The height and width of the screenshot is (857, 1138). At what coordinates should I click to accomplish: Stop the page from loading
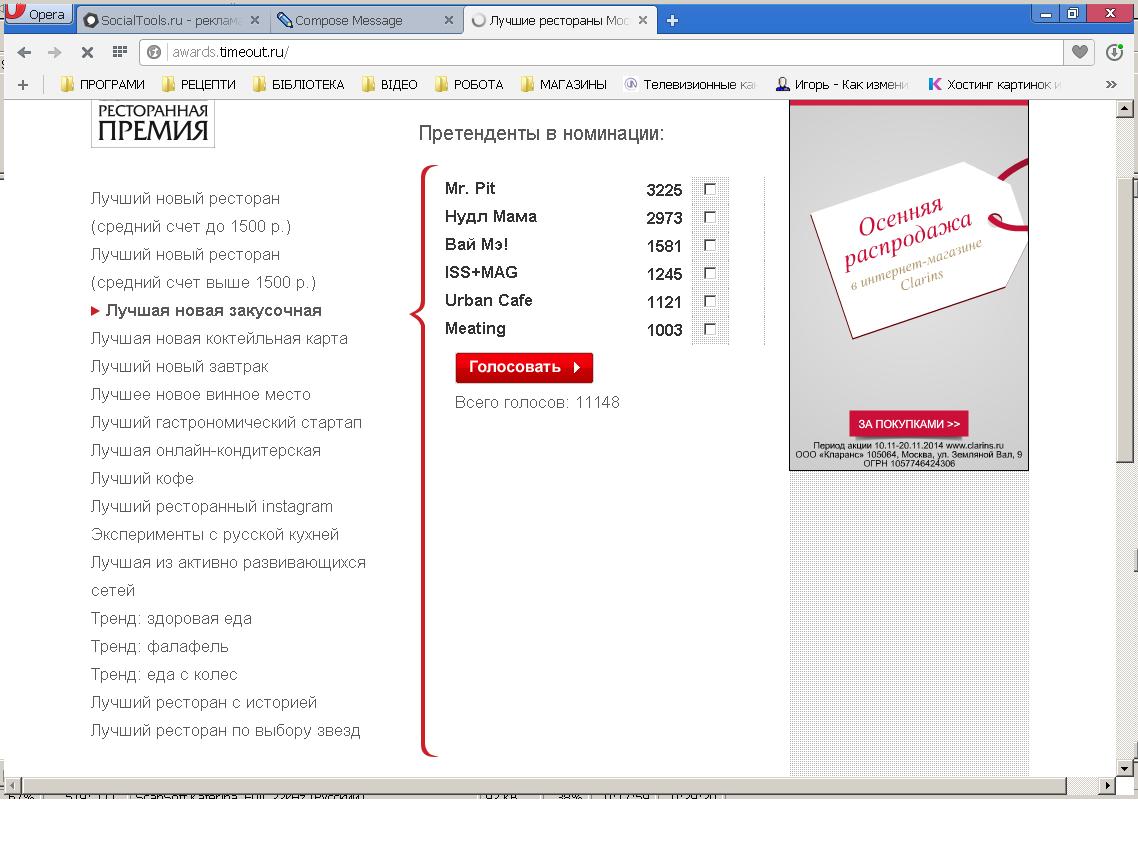click(87, 52)
